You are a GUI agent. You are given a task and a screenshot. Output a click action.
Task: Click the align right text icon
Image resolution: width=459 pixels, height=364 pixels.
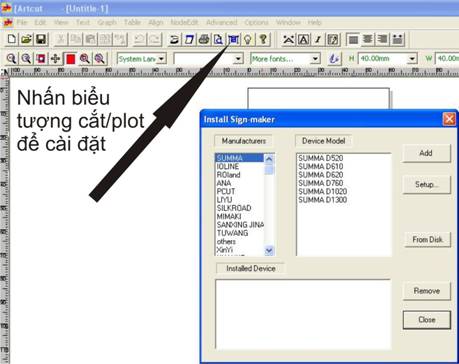(382, 39)
